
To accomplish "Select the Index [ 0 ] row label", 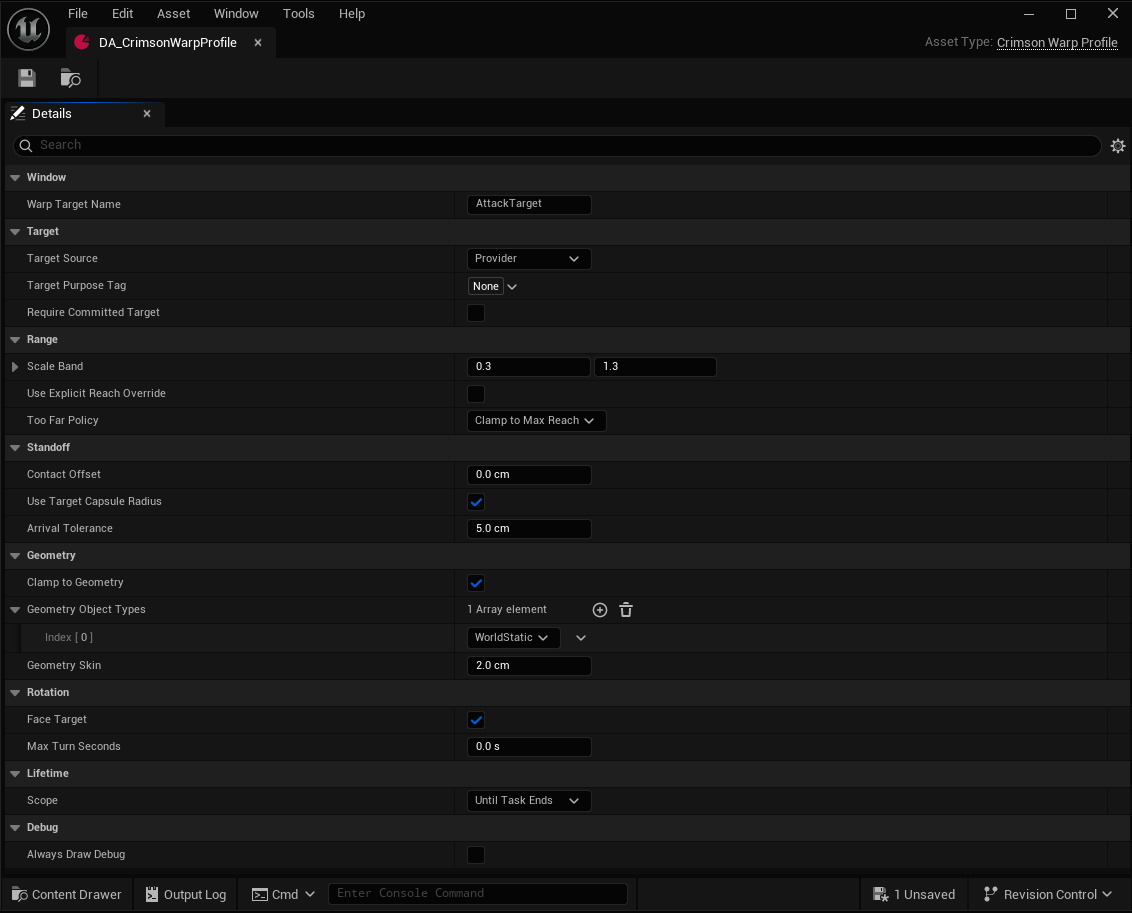I will point(69,638).
